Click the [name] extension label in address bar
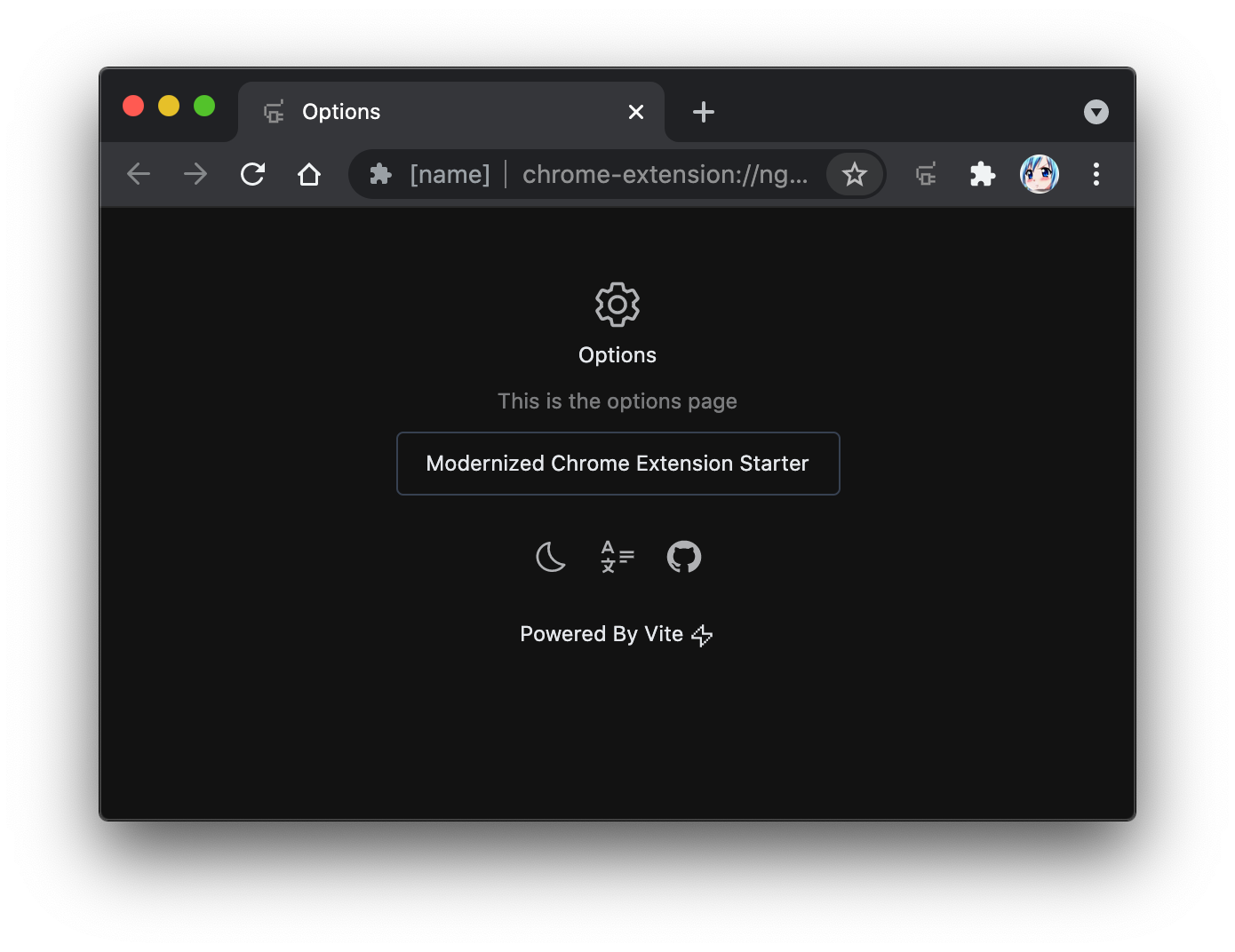The width and height of the screenshot is (1235, 952). pyautogui.click(x=450, y=174)
